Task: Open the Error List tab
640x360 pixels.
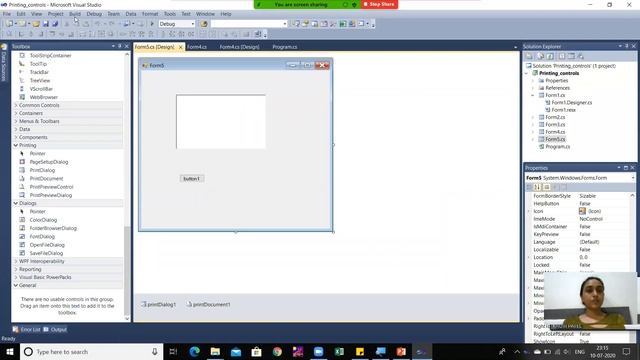Action: (26, 329)
